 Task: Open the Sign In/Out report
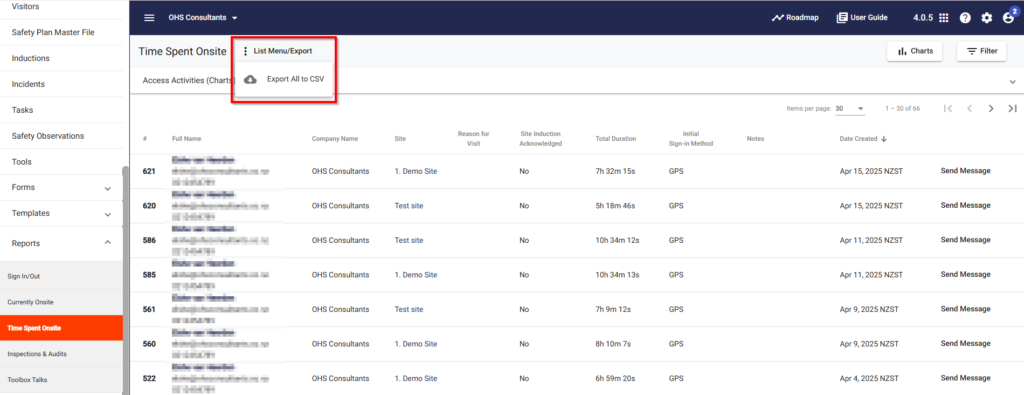click(61, 276)
